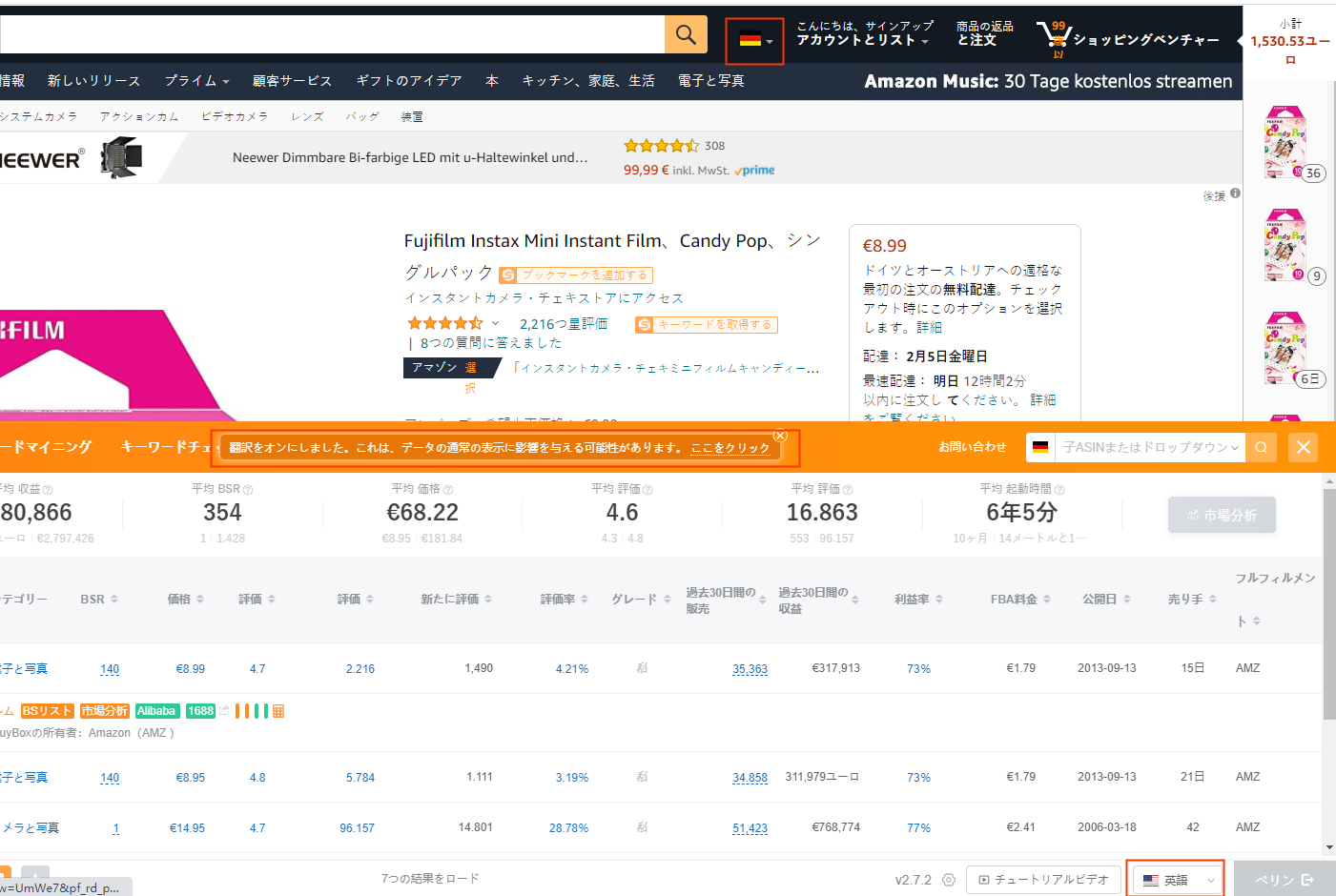Click the orange bookmark add icon by the title
Image resolution: width=1336 pixels, height=896 pixels.
coord(508,275)
